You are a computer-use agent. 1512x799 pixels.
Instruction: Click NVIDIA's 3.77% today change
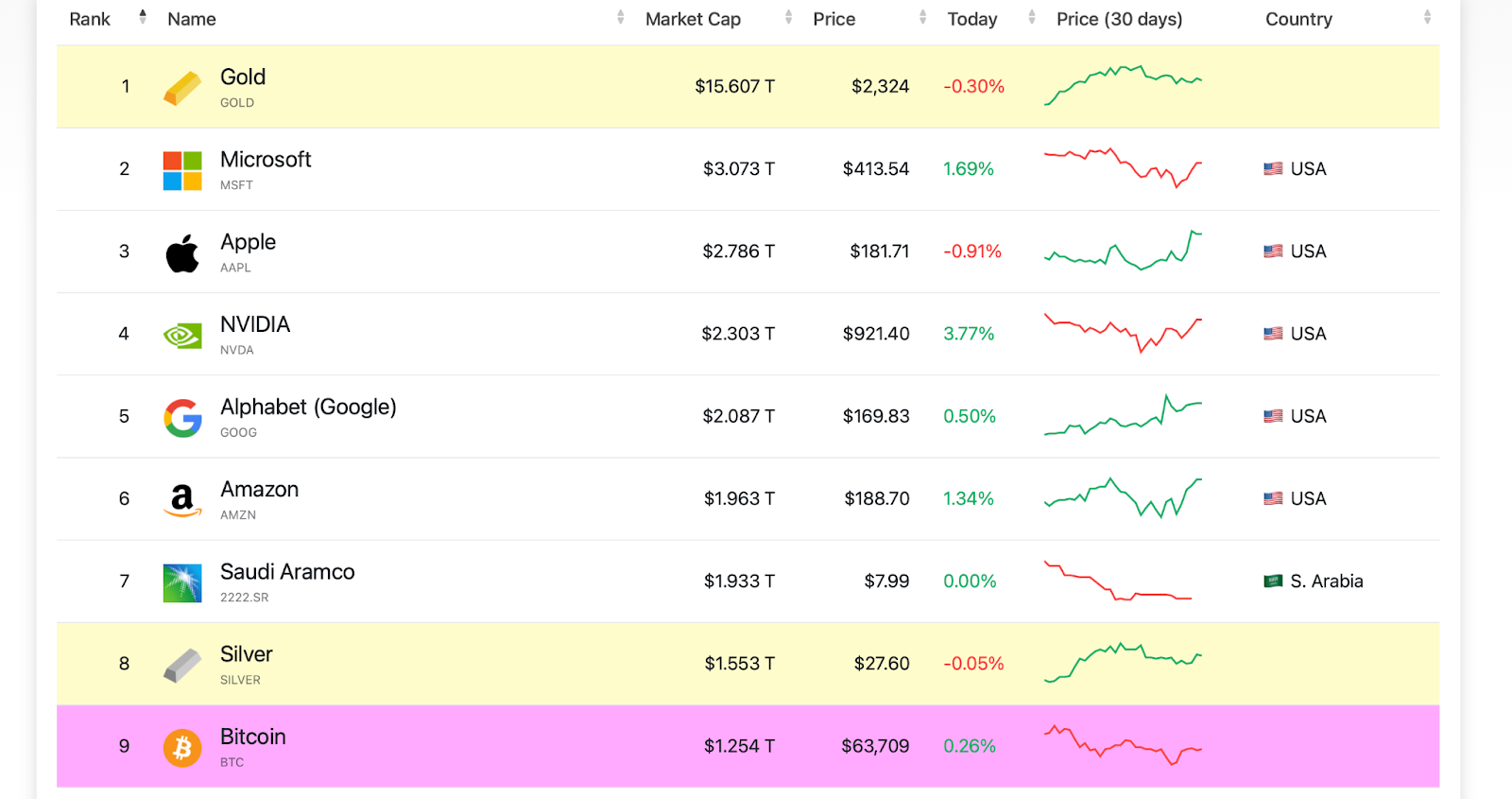point(969,333)
